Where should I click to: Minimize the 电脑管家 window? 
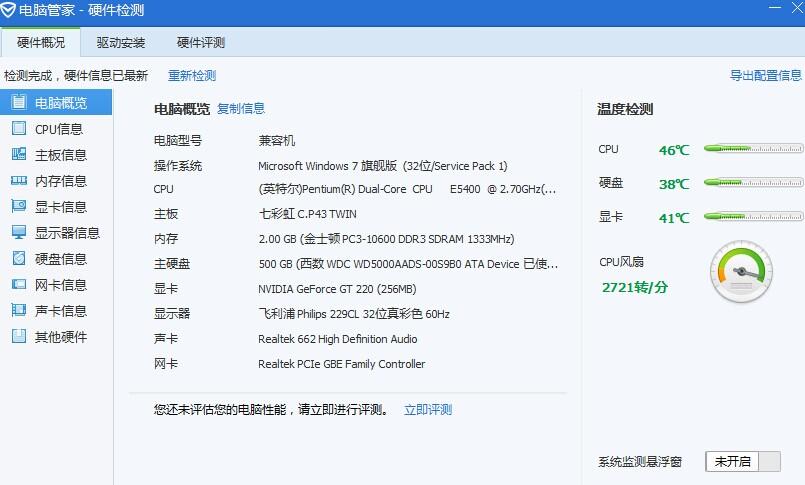[775, 8]
